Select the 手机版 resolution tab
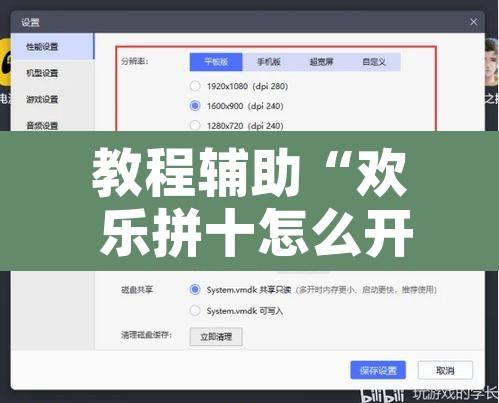The width and height of the screenshot is (499, 403). coord(269,62)
